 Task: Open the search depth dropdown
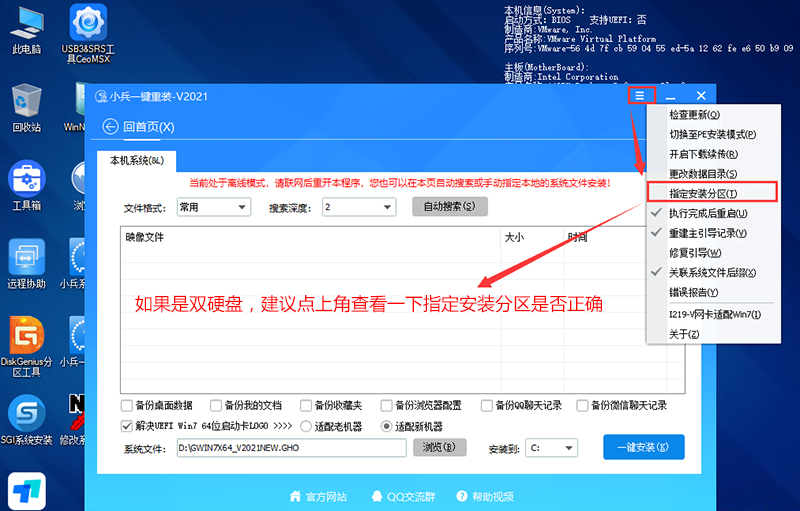pyautogui.click(x=359, y=207)
